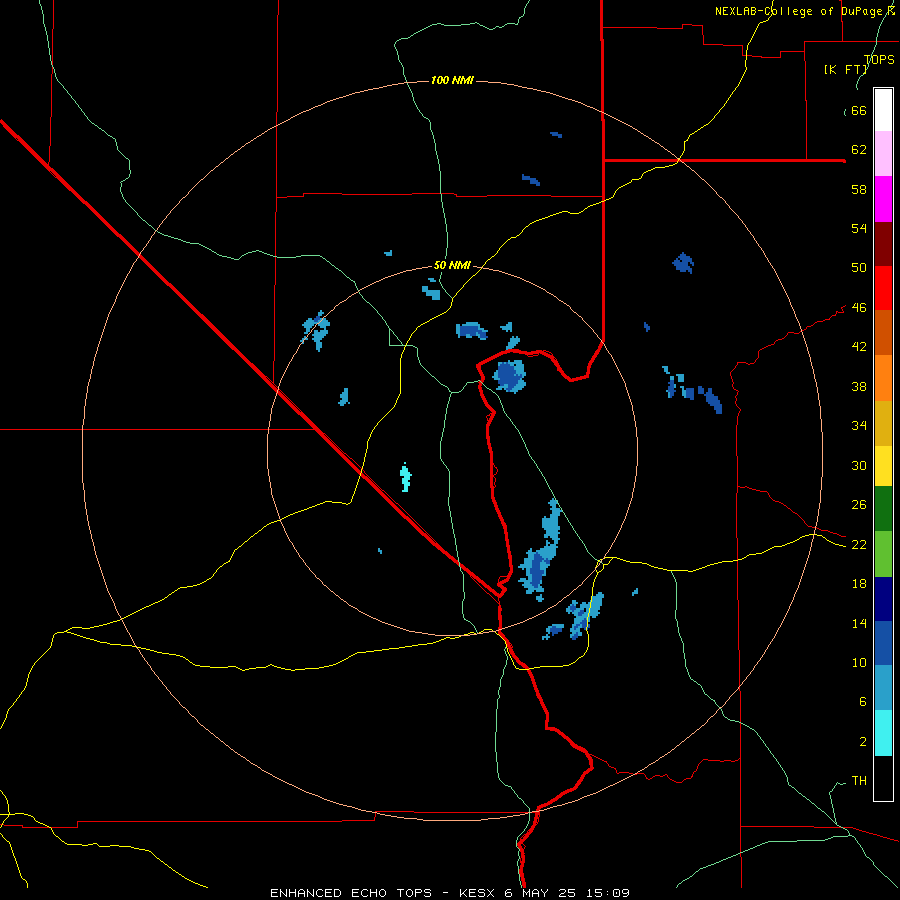Viewport: 900px width, 900px height.
Task: Click the white 66+ kft legend swatch
Action: pyautogui.click(x=883, y=110)
